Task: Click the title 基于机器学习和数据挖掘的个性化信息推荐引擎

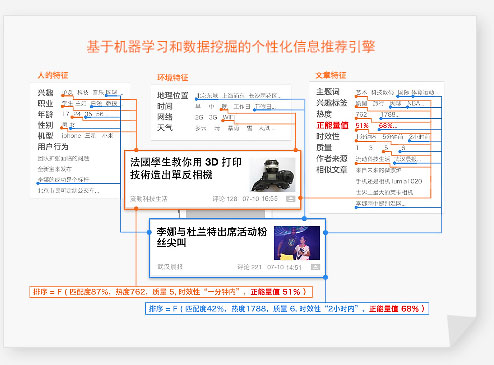Action: [x=231, y=47]
